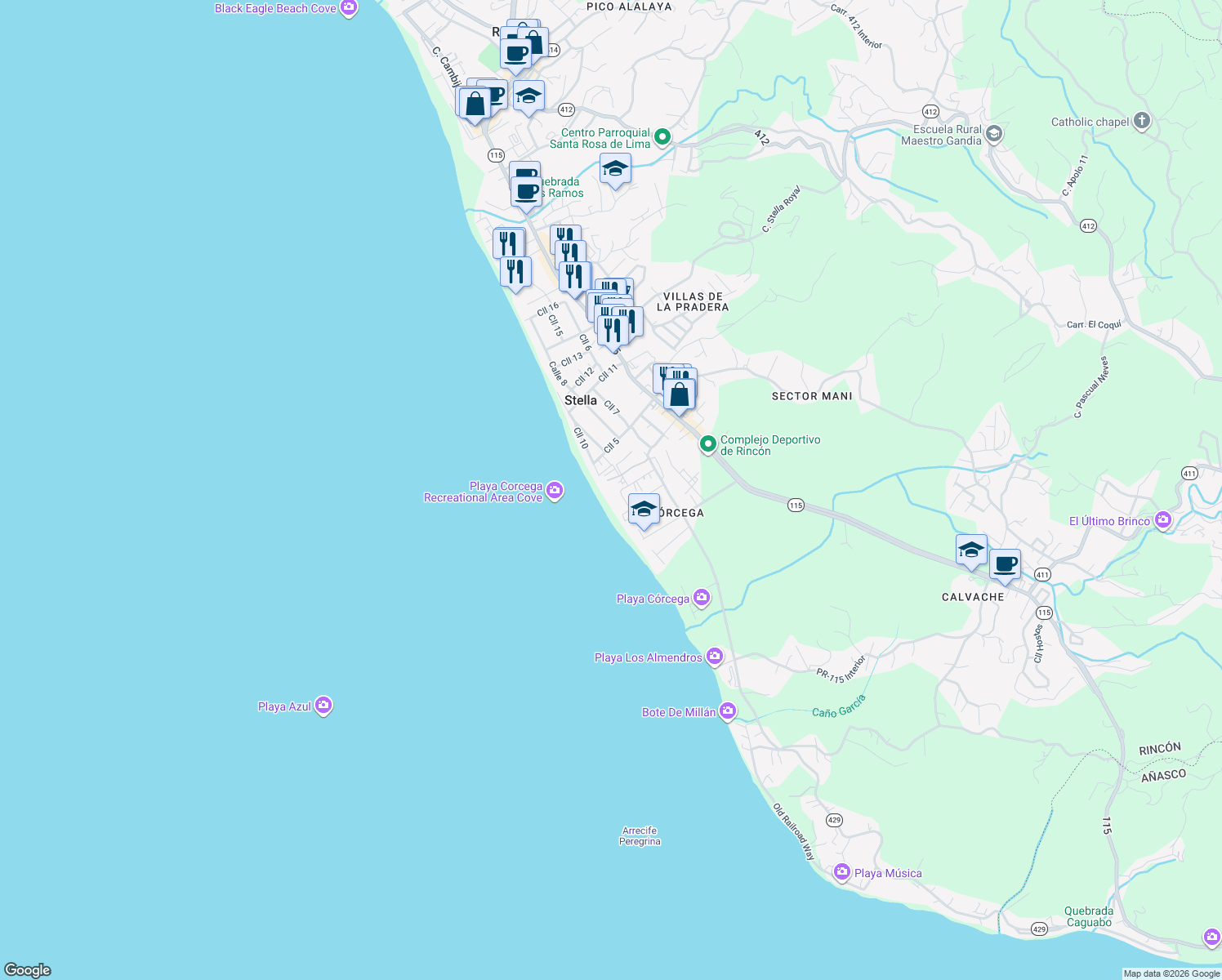
Task: Click the Centro Parroquial Santa Rosa de Lima marker
Action: pyautogui.click(x=660, y=137)
